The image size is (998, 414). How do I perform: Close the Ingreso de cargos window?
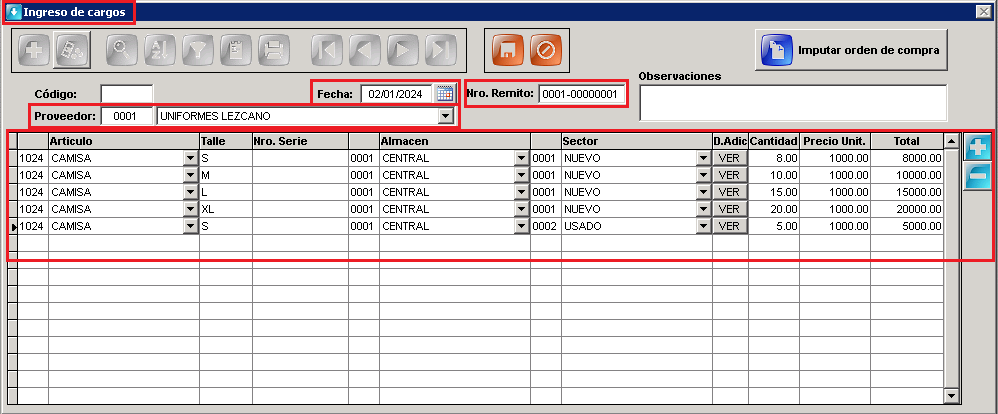984,11
